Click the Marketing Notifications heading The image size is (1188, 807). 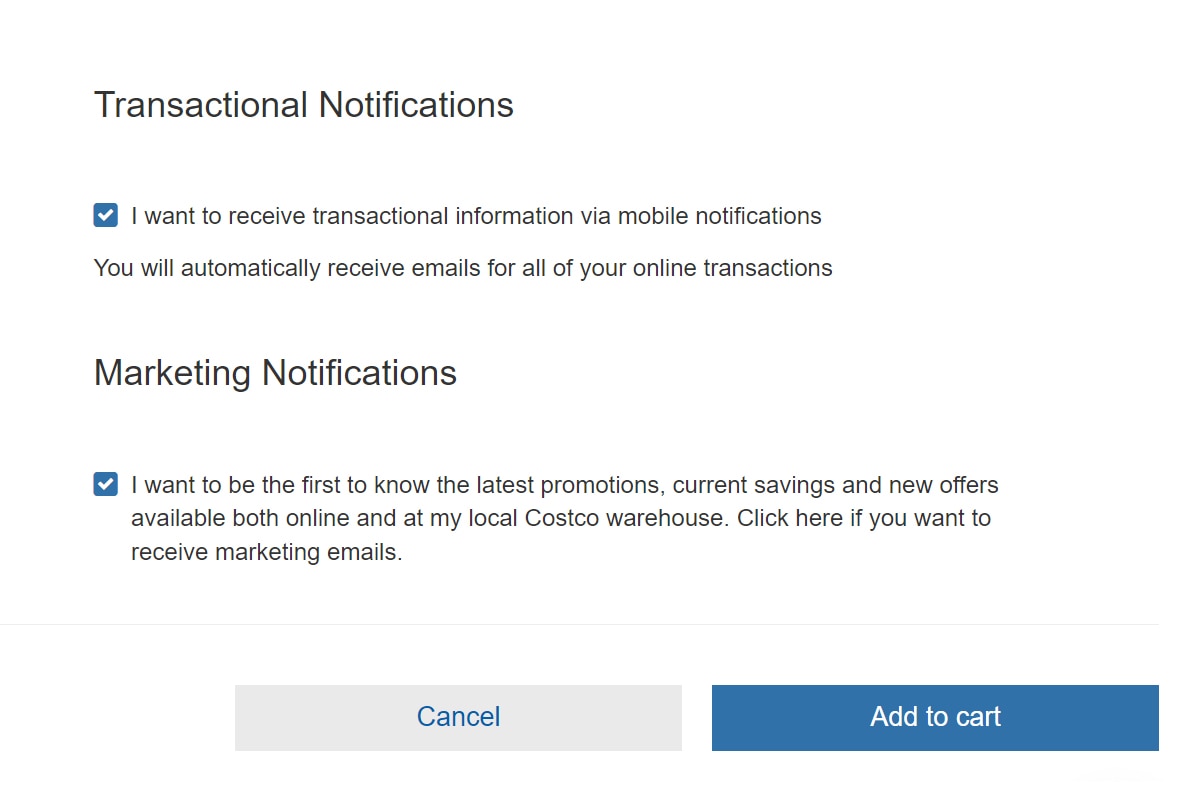(275, 373)
